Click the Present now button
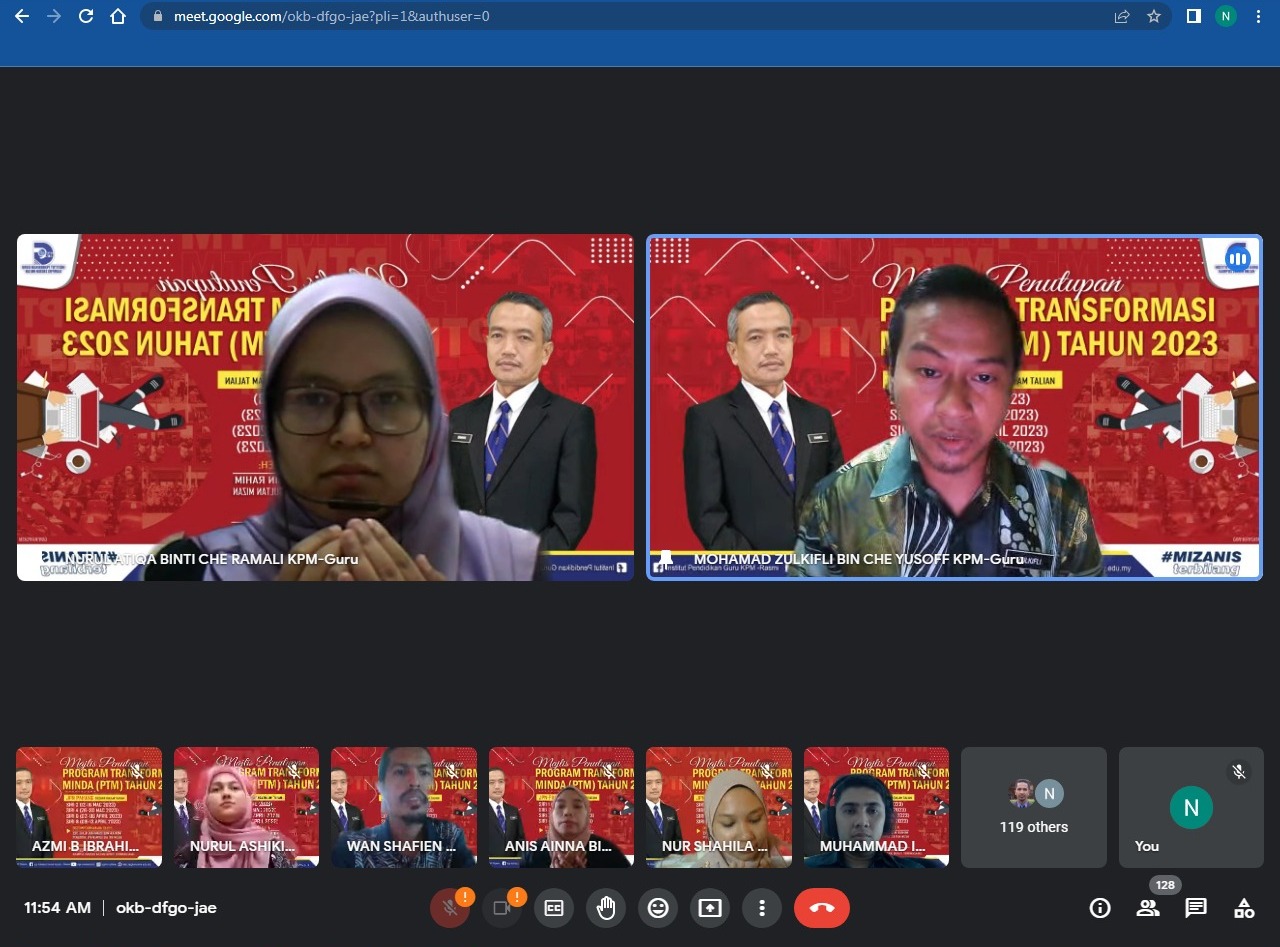This screenshot has height=947, width=1280. [x=710, y=908]
